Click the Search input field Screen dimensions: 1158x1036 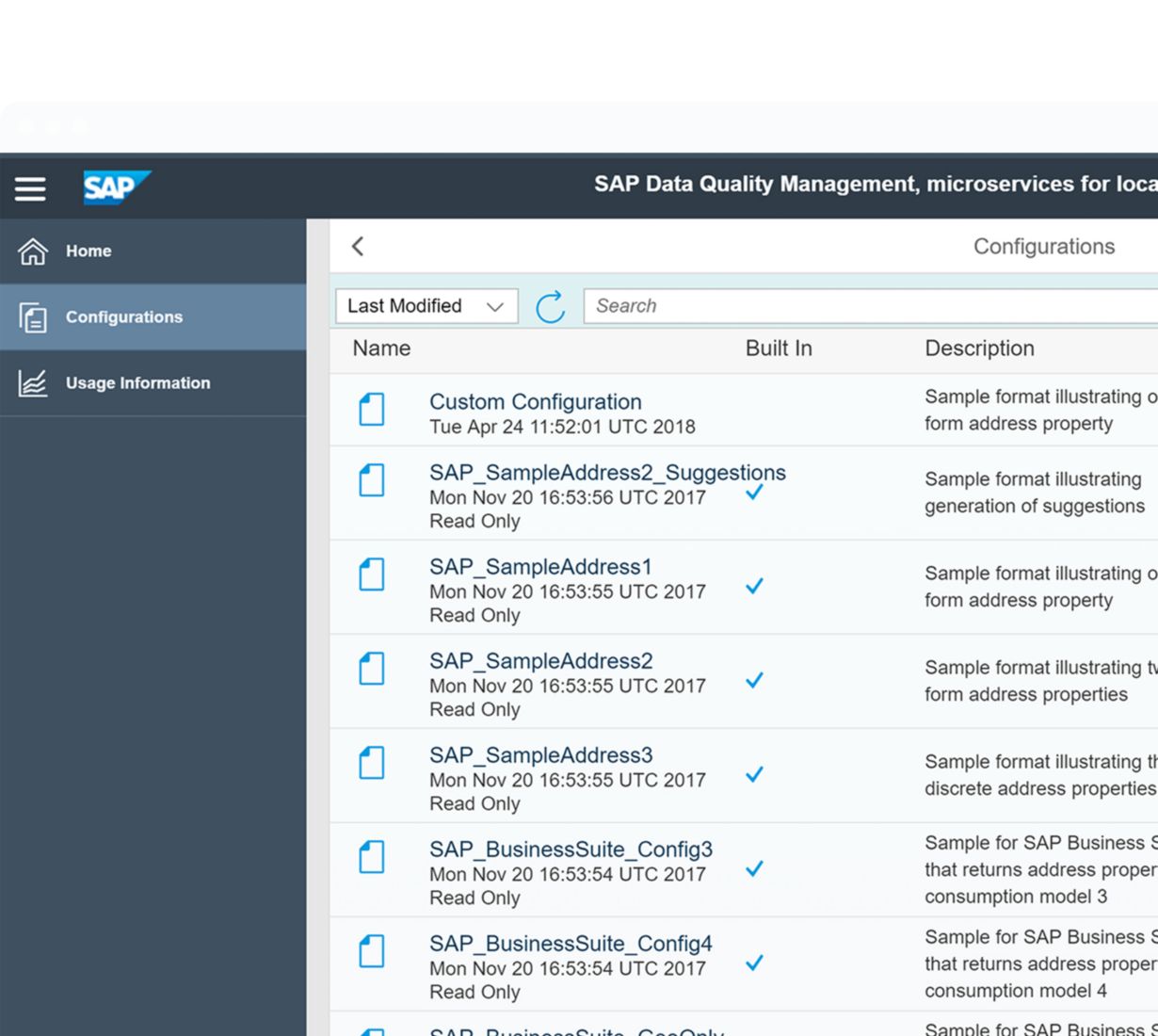871,306
